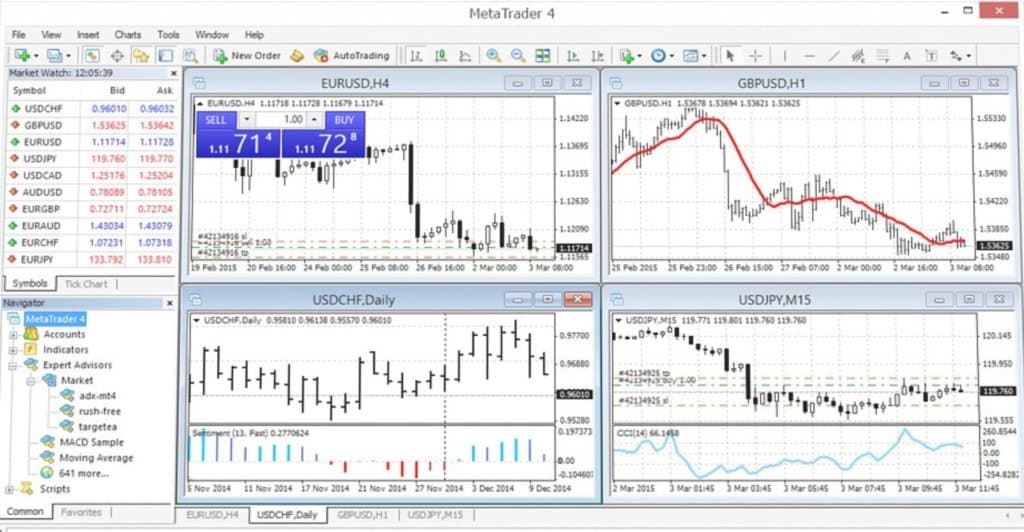Select the Cursor arrow tool

(730, 55)
